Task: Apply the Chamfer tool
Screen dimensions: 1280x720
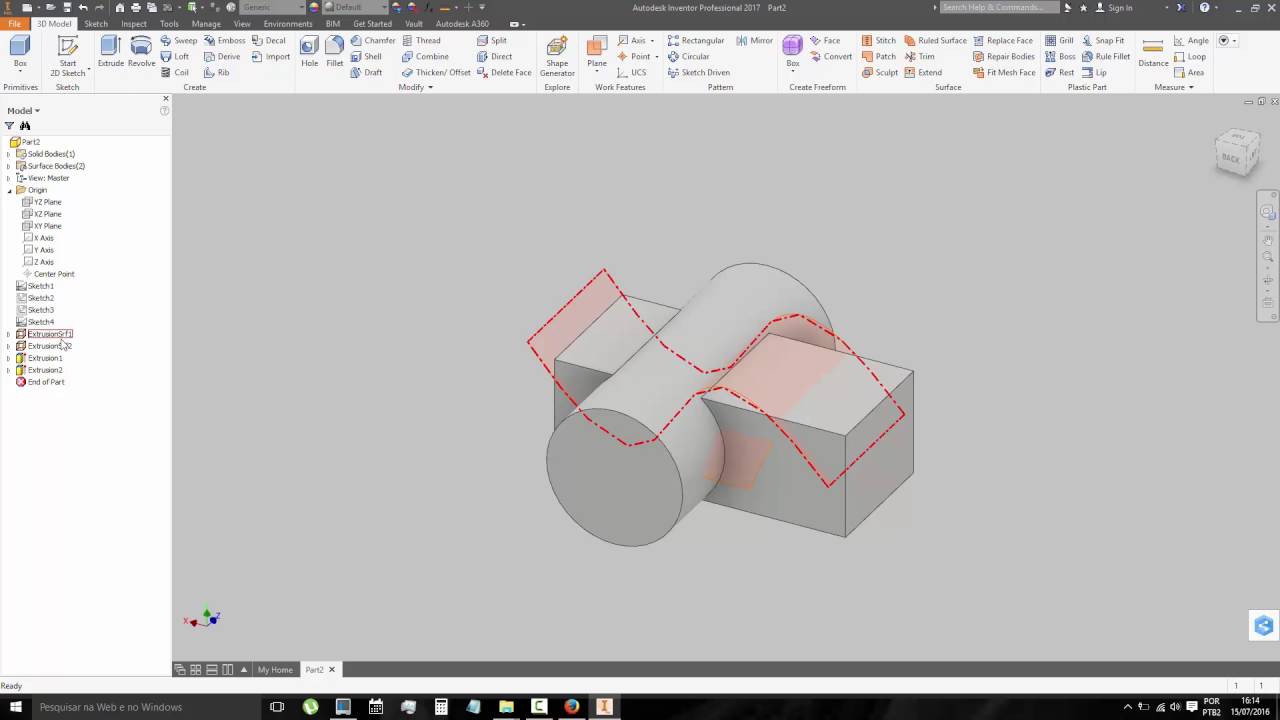Action: tap(373, 40)
